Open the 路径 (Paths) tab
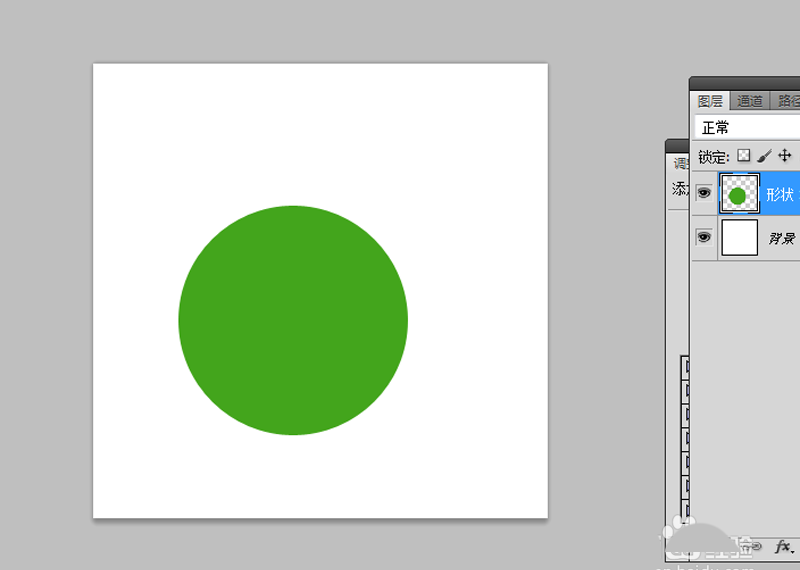The width and height of the screenshot is (800, 570). click(x=789, y=101)
